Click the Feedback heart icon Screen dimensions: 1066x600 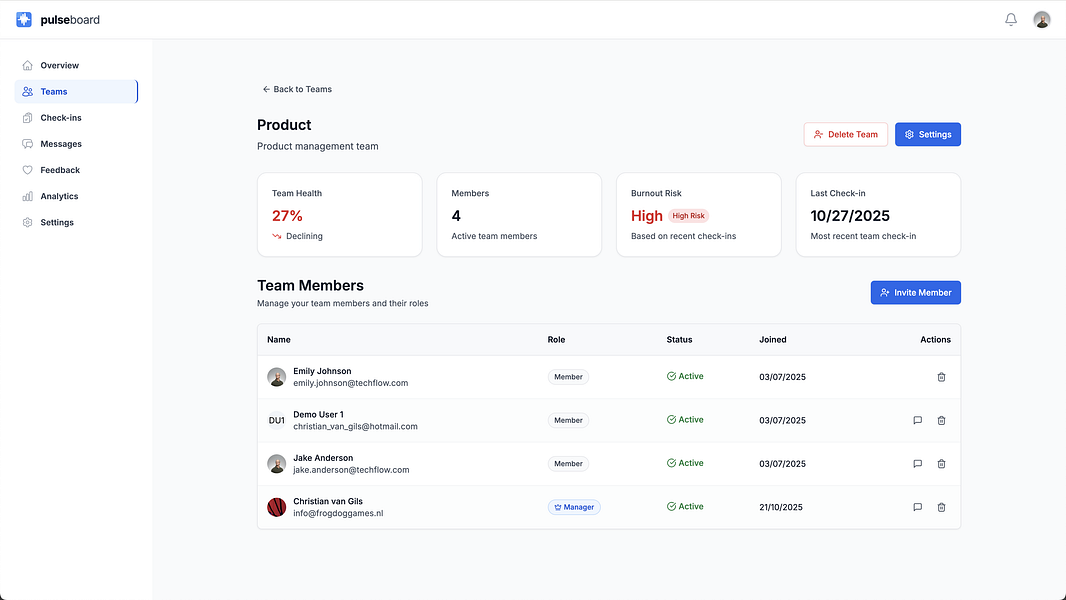[28, 170]
